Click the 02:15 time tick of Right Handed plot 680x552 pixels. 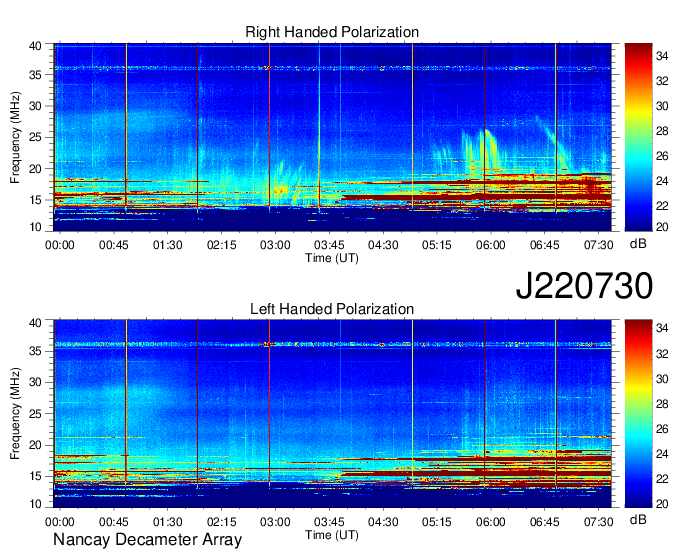[222, 245]
